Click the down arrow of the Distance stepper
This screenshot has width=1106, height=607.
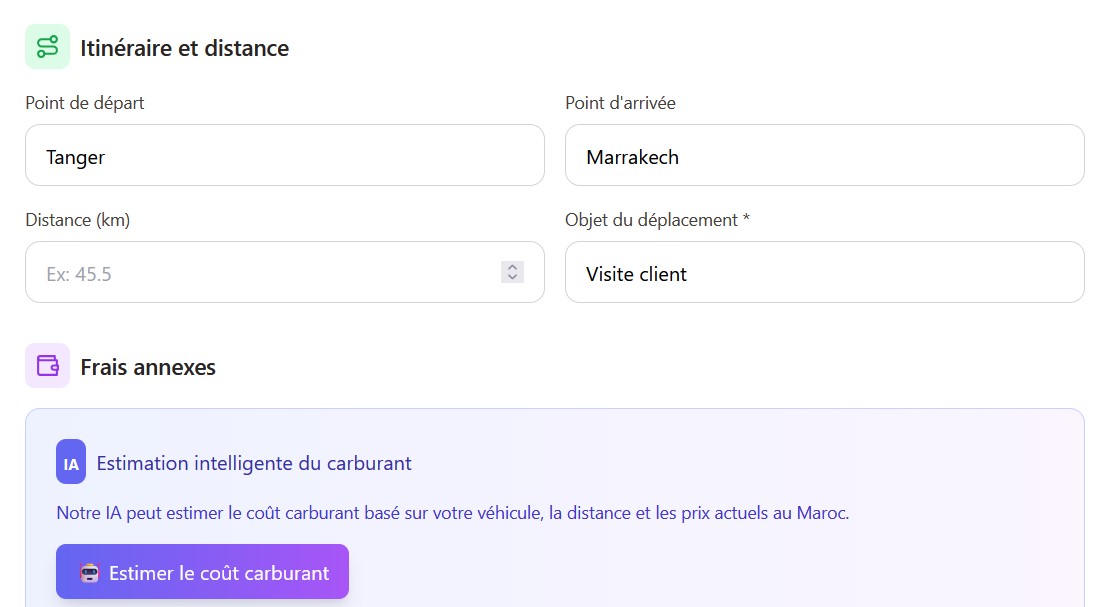point(512,278)
